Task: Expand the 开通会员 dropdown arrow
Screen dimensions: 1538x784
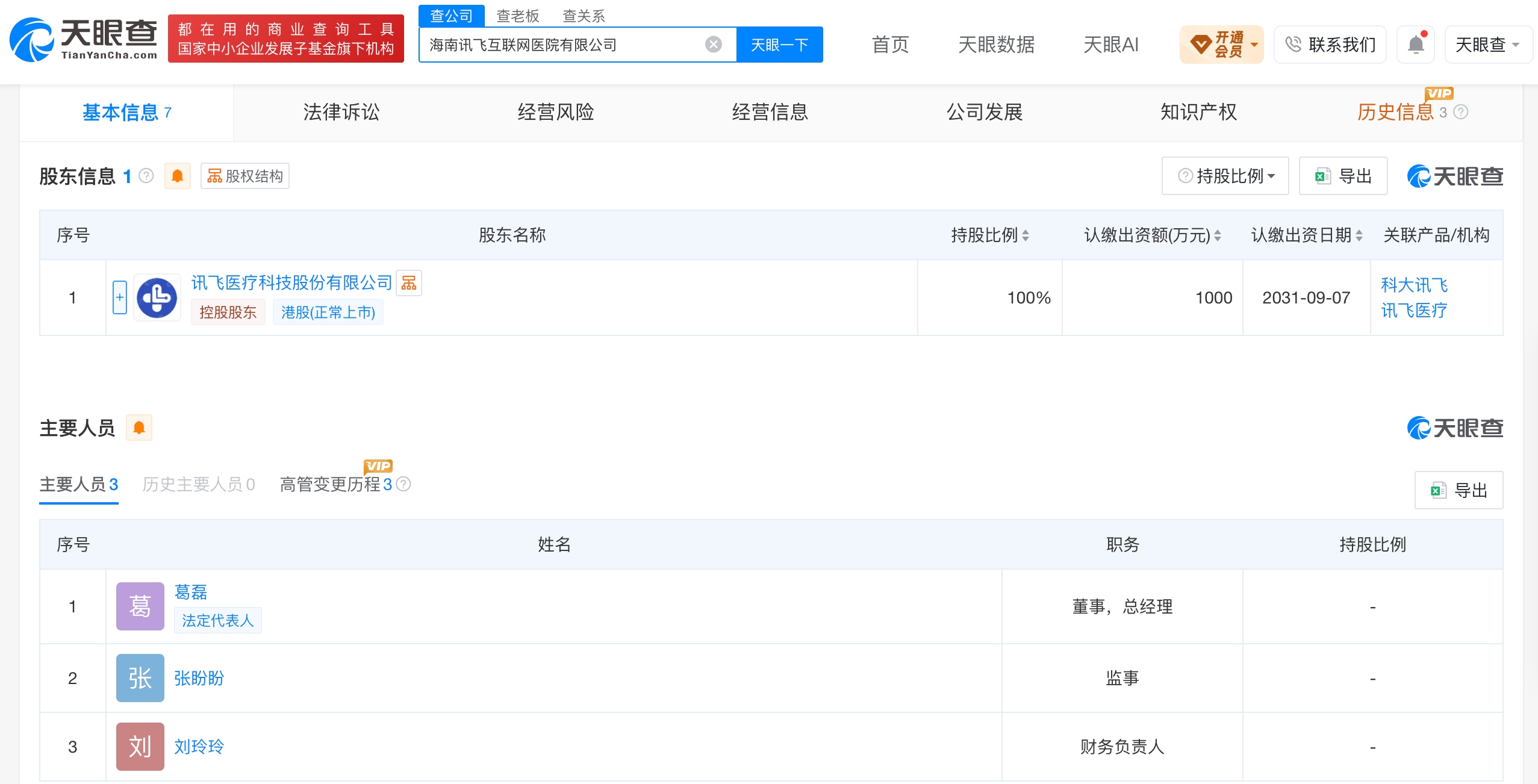Action: point(1254,45)
